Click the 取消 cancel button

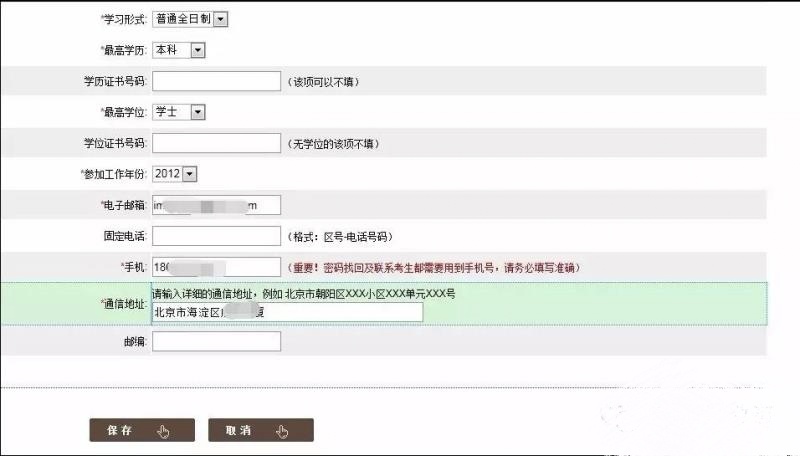261,430
